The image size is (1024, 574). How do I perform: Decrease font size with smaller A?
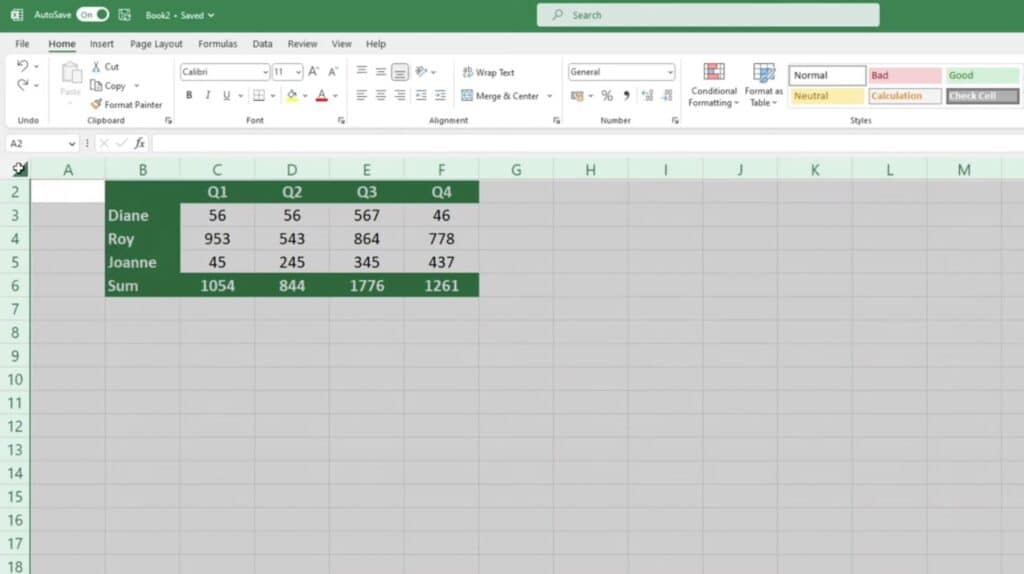coord(333,72)
